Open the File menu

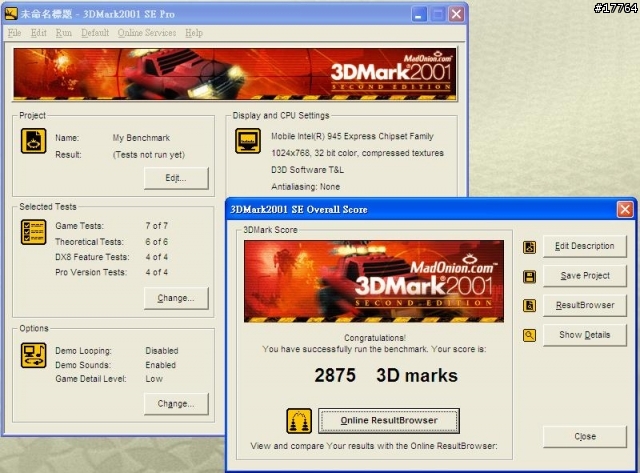coord(14,33)
